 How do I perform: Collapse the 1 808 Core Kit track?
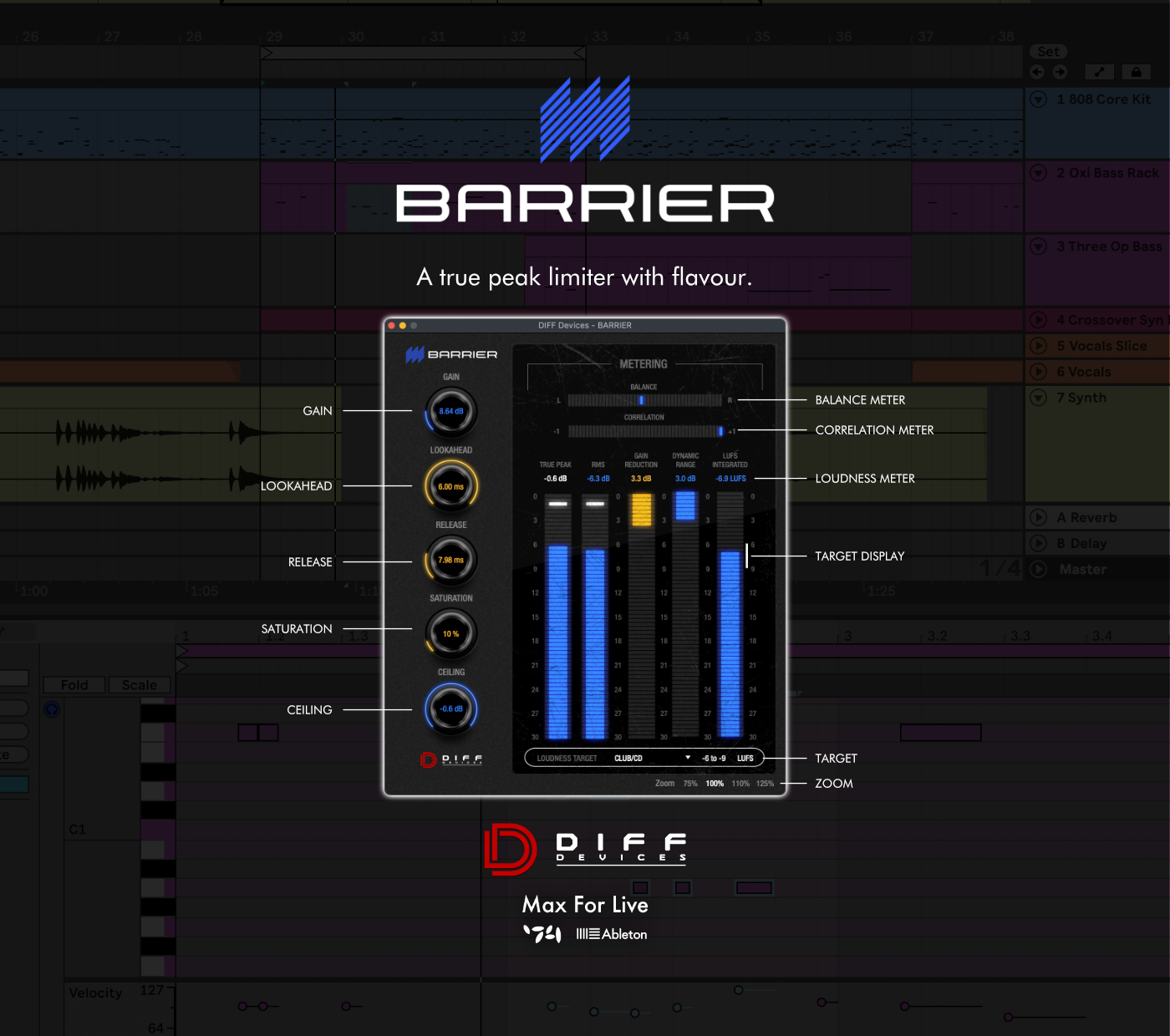click(1039, 99)
